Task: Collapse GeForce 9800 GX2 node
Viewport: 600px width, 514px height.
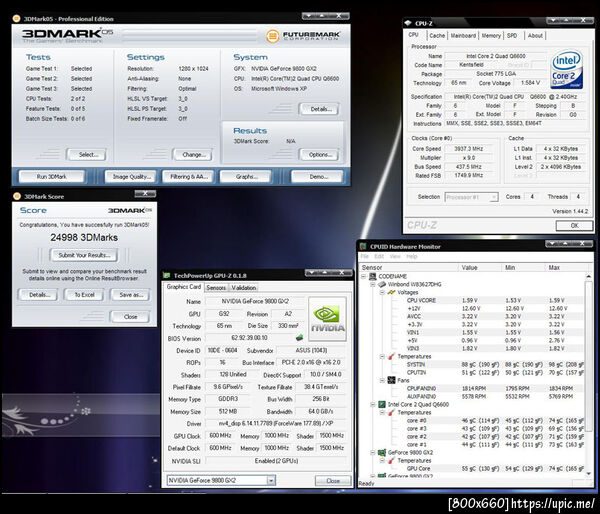Action: [373, 452]
